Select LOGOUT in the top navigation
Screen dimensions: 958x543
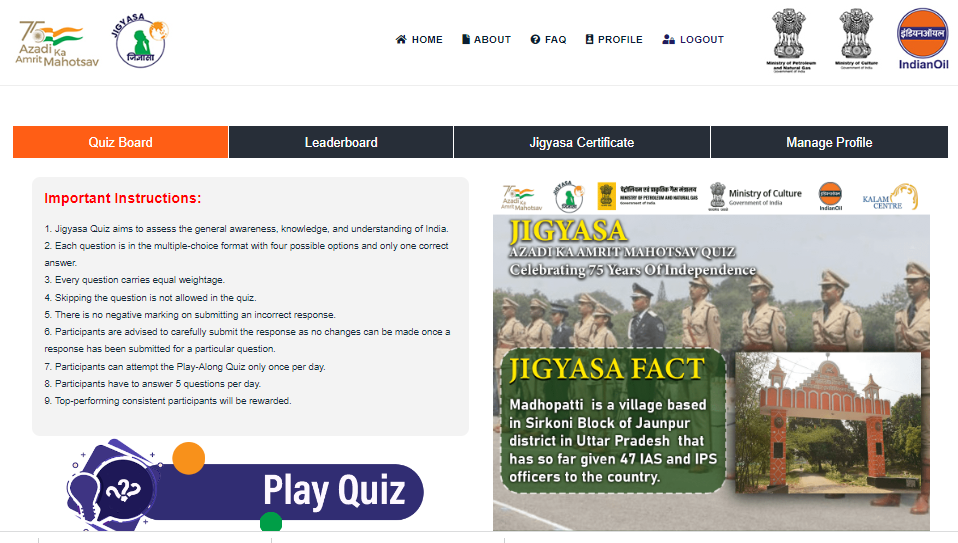(x=693, y=39)
